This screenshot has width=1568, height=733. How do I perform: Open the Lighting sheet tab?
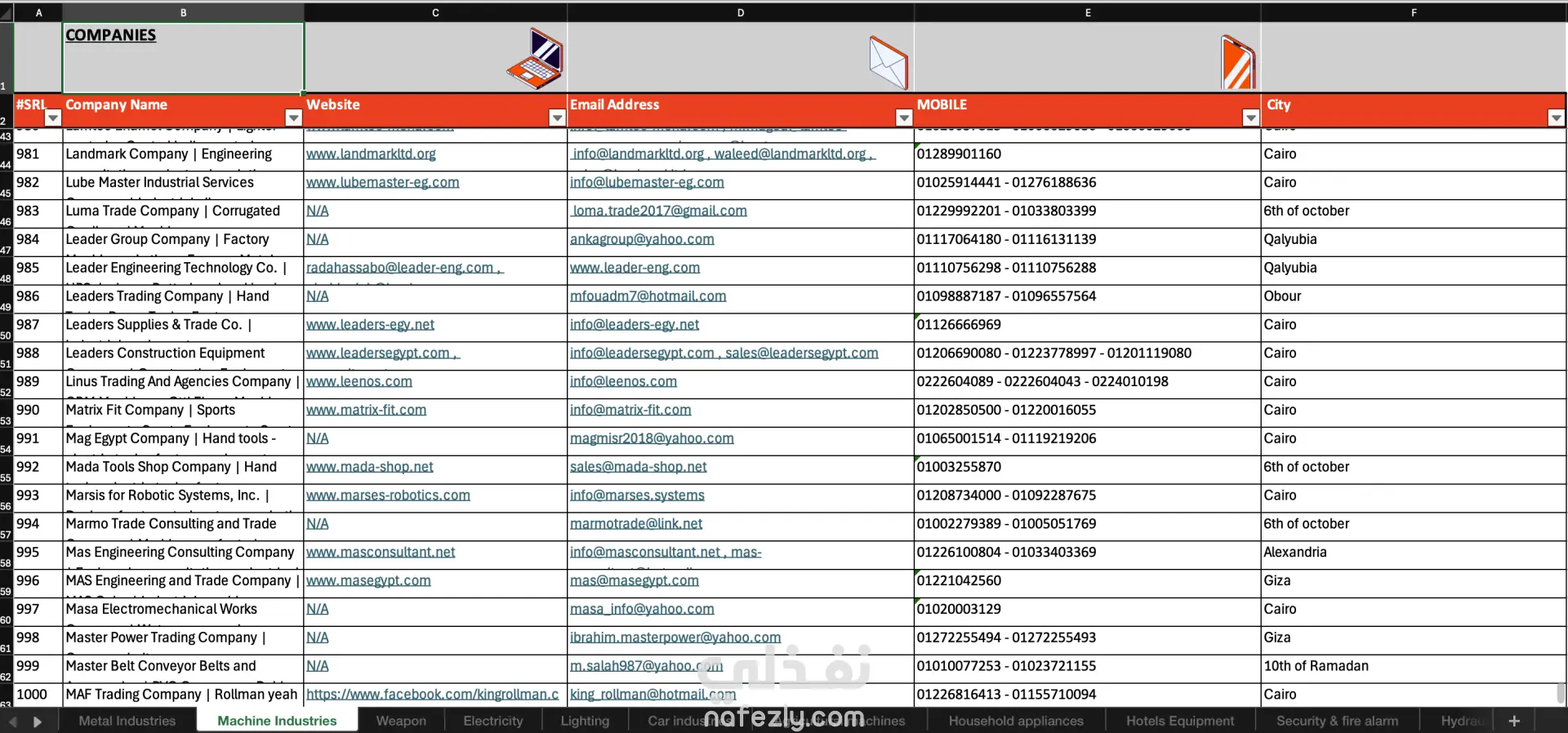coord(585,721)
